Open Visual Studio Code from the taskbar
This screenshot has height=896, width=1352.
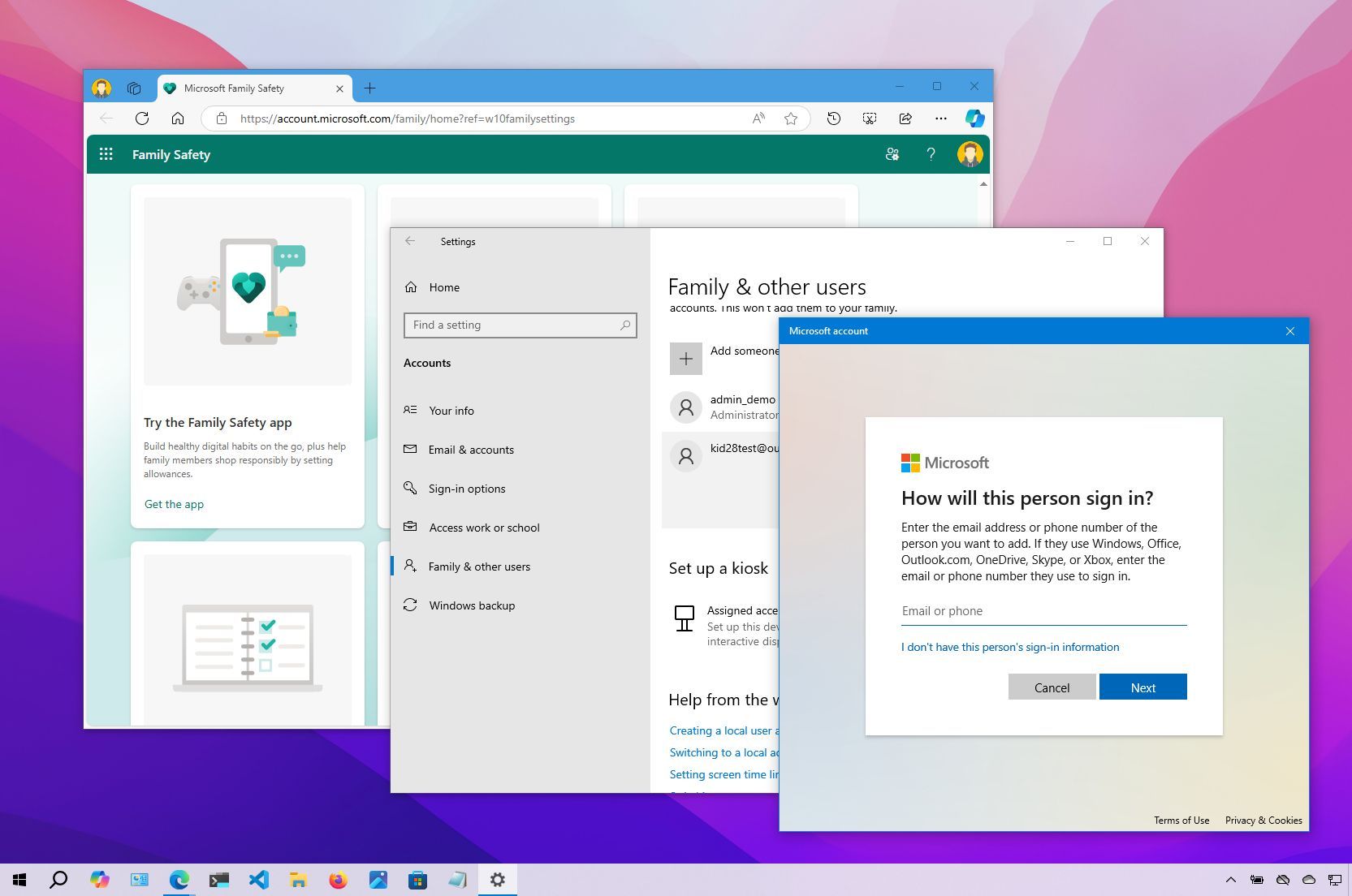[258, 880]
